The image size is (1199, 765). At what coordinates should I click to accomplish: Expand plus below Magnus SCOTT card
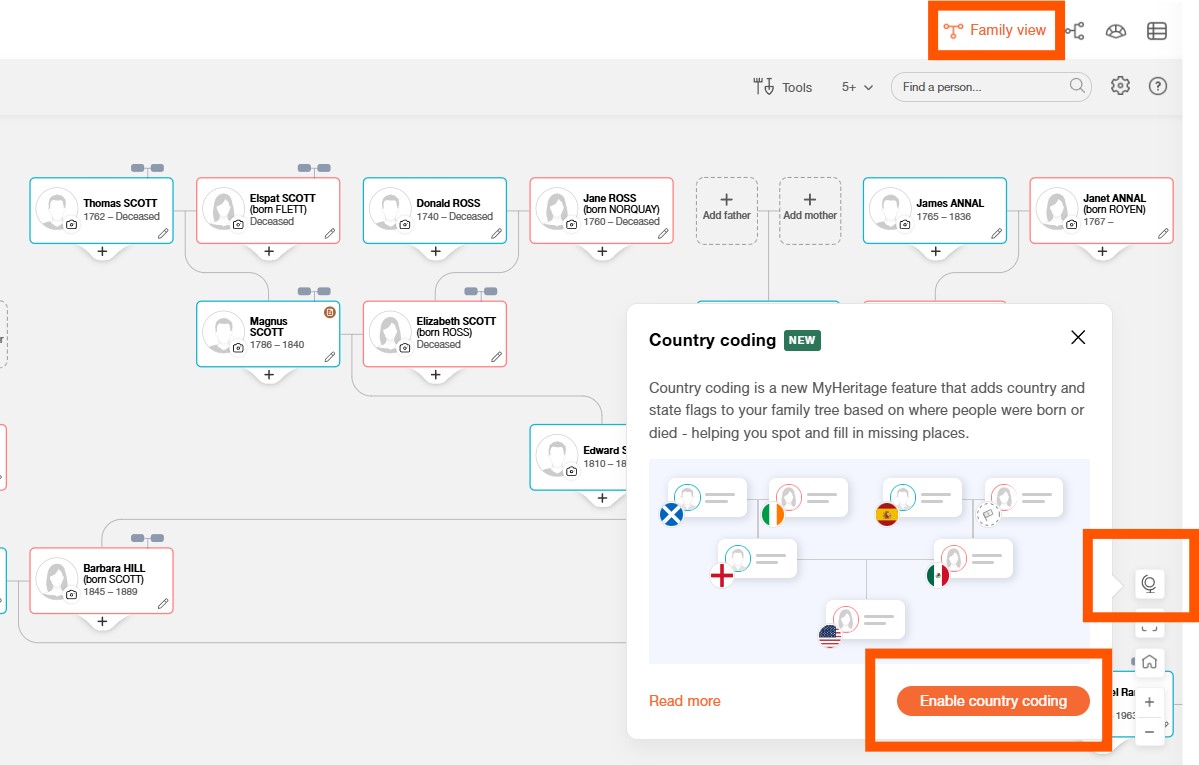[x=268, y=375]
